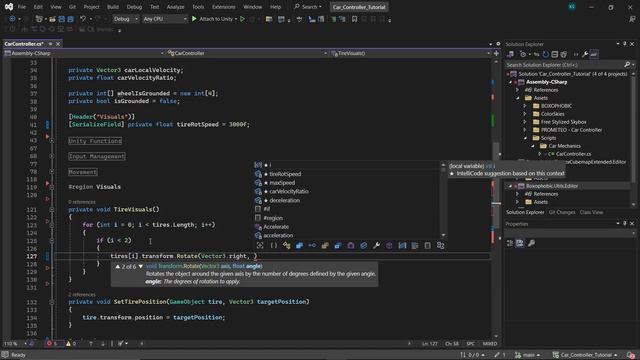Viewport: 640px width, 360px height.
Task: Open the Analyze menu
Action: point(175,7)
